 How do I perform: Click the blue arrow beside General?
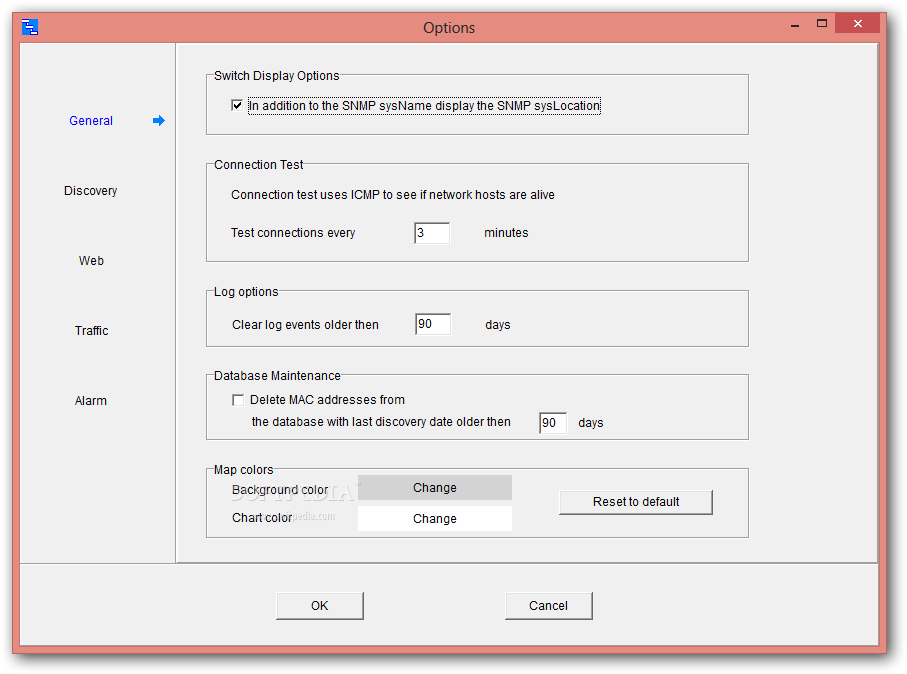click(x=158, y=120)
